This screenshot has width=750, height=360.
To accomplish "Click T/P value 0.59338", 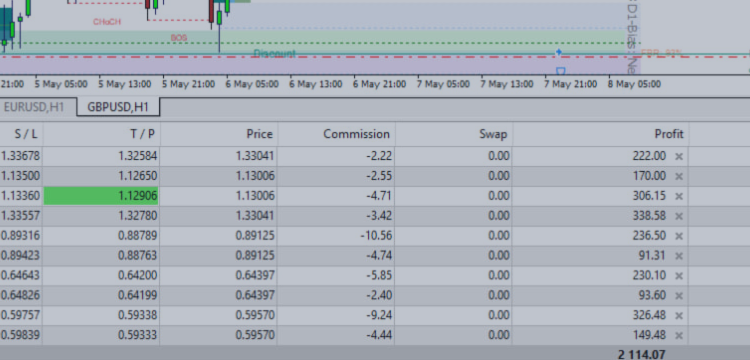I will tap(138, 316).
